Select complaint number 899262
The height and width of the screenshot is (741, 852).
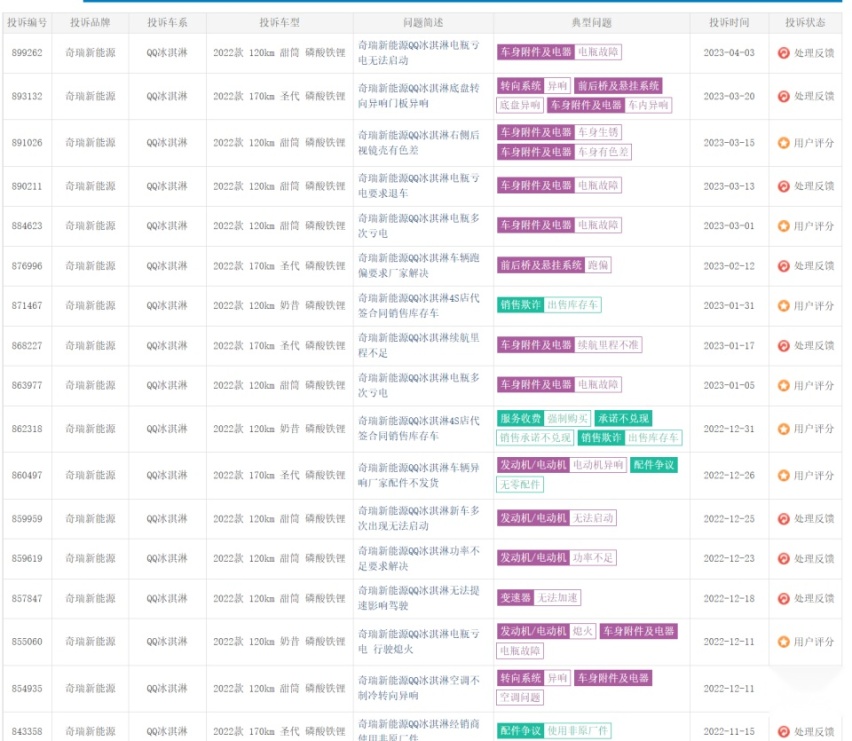(27, 53)
